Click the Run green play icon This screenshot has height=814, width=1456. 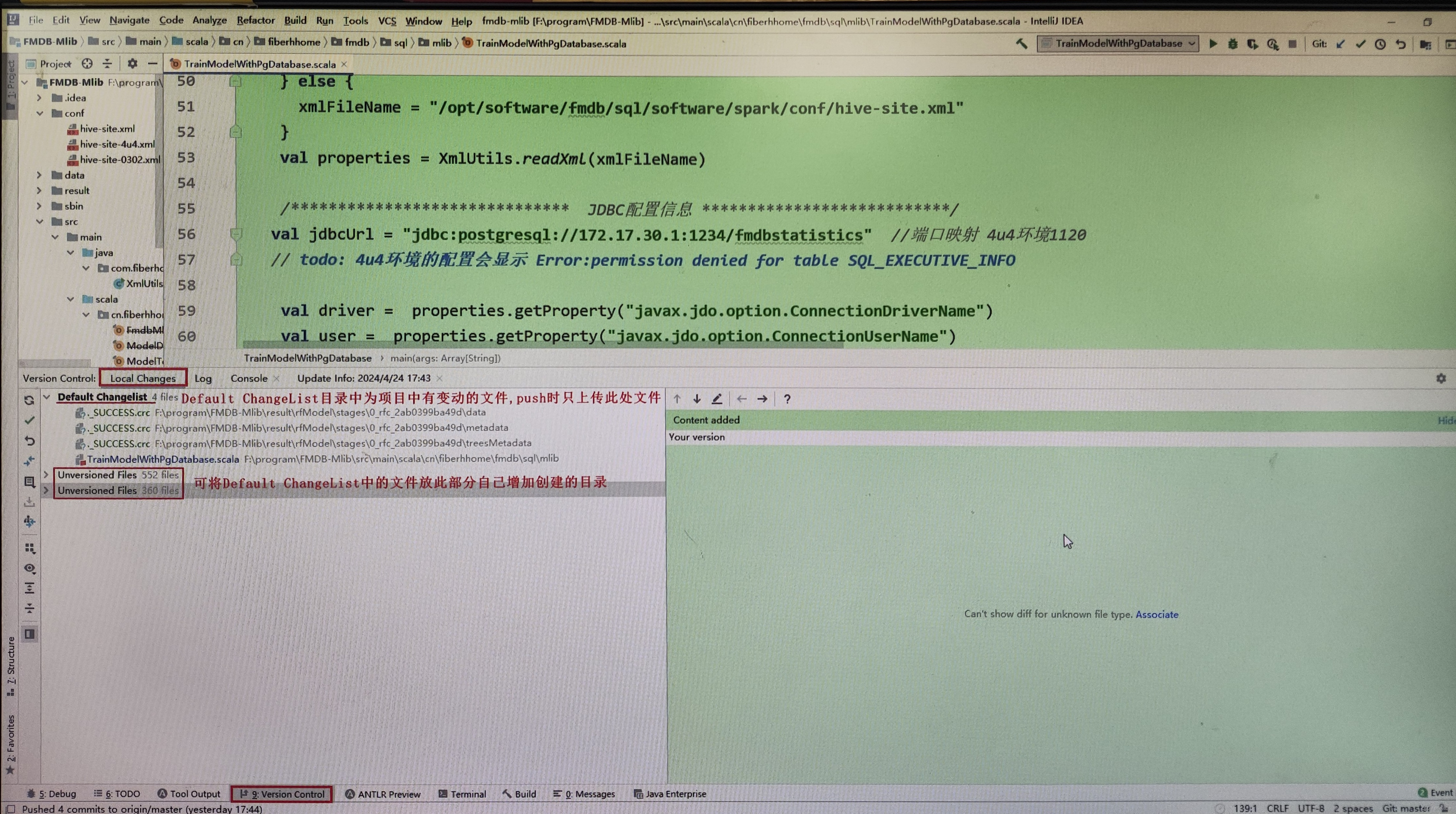(x=1213, y=44)
